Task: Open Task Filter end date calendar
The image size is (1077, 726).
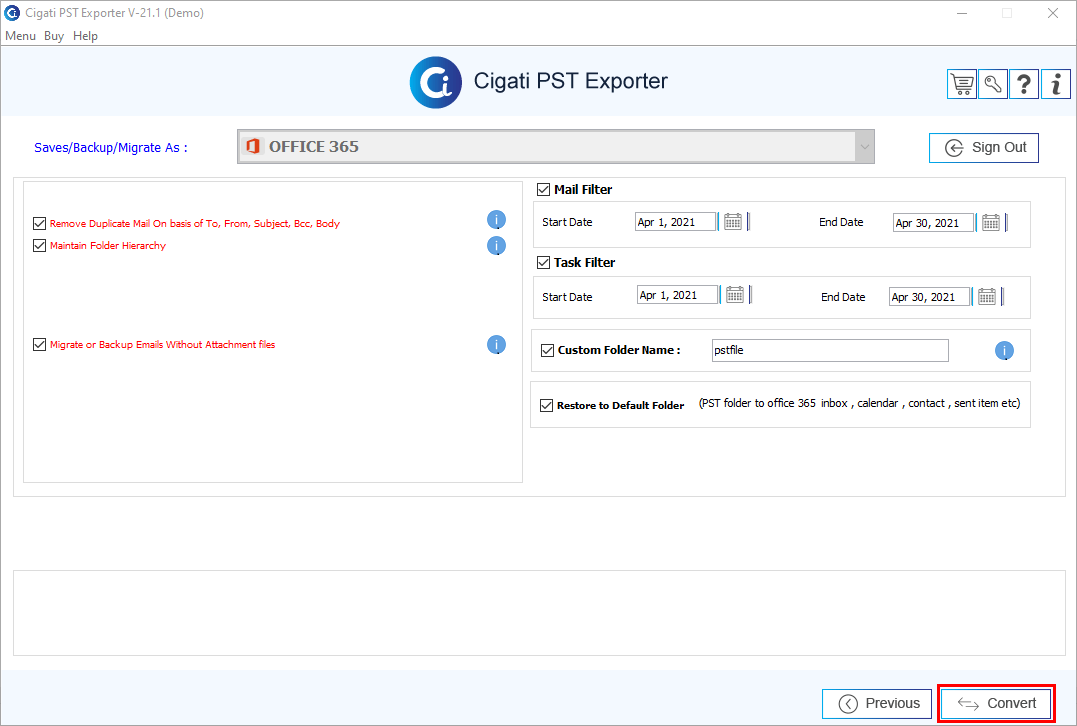Action: [x=987, y=297]
